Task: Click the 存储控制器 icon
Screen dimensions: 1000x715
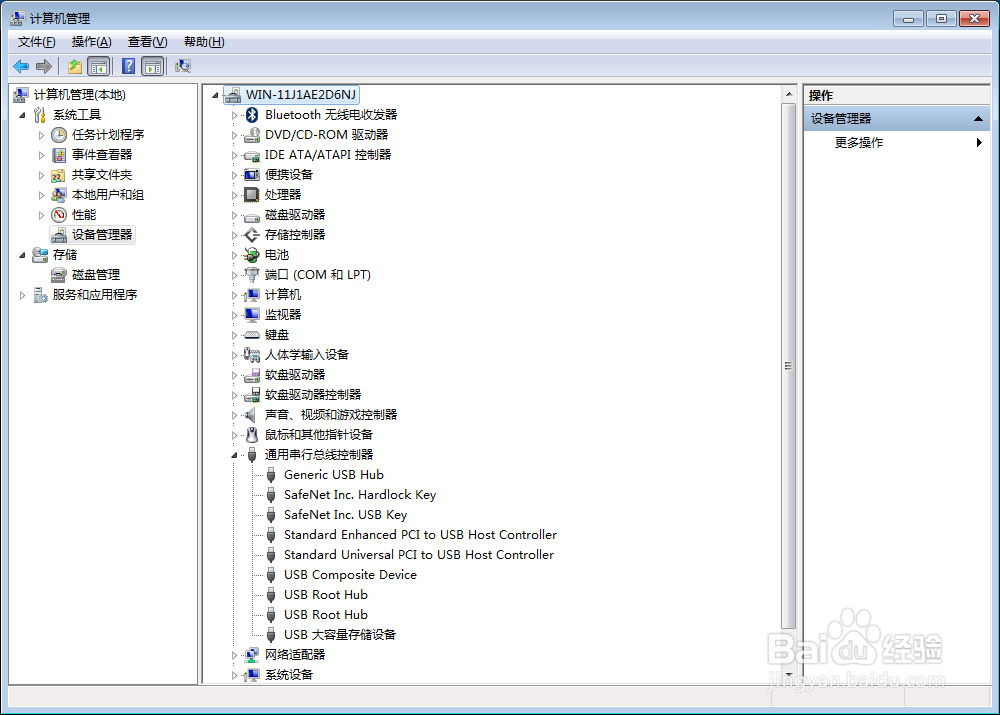Action: [x=252, y=235]
